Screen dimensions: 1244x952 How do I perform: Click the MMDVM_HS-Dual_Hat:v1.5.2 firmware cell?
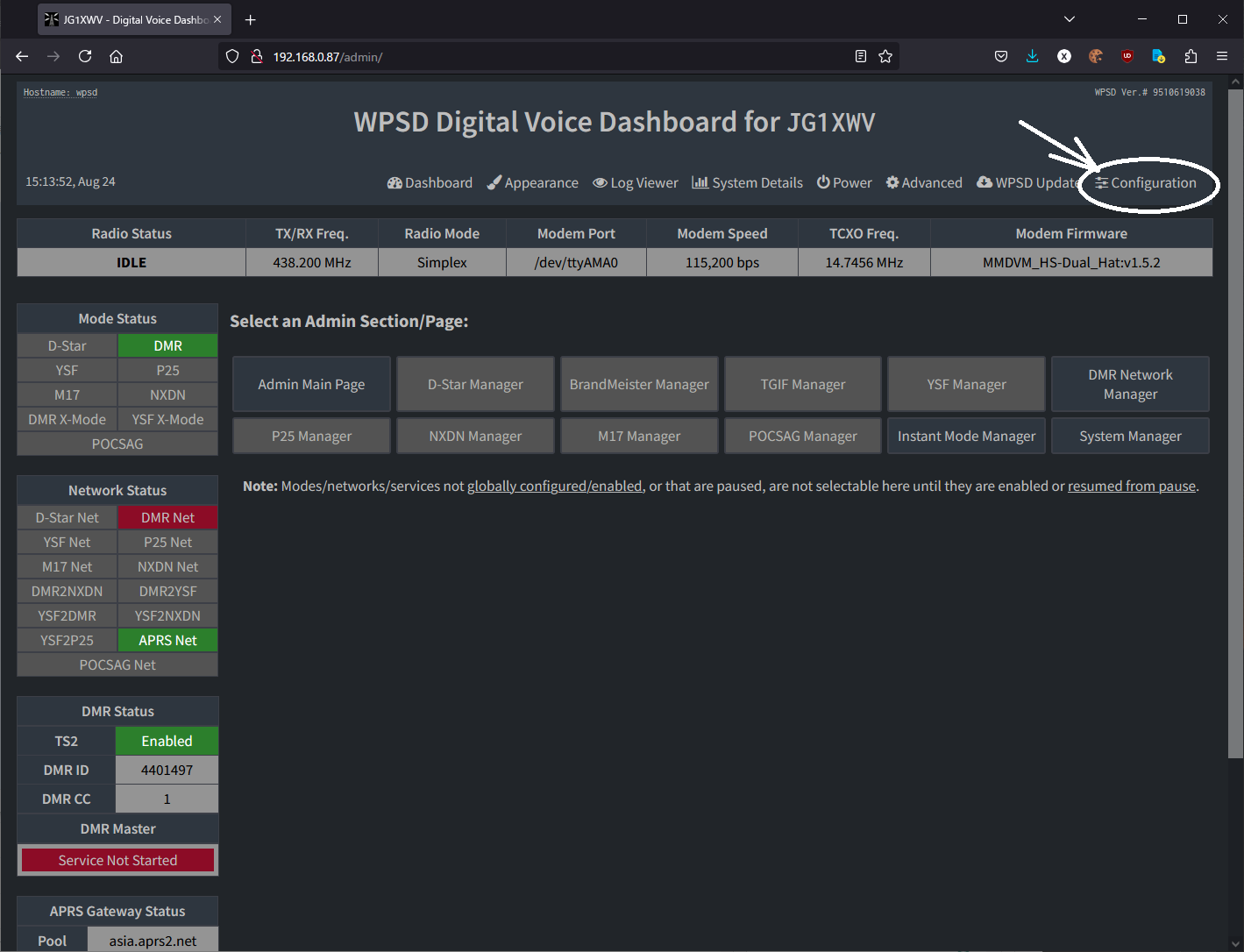1071,262
